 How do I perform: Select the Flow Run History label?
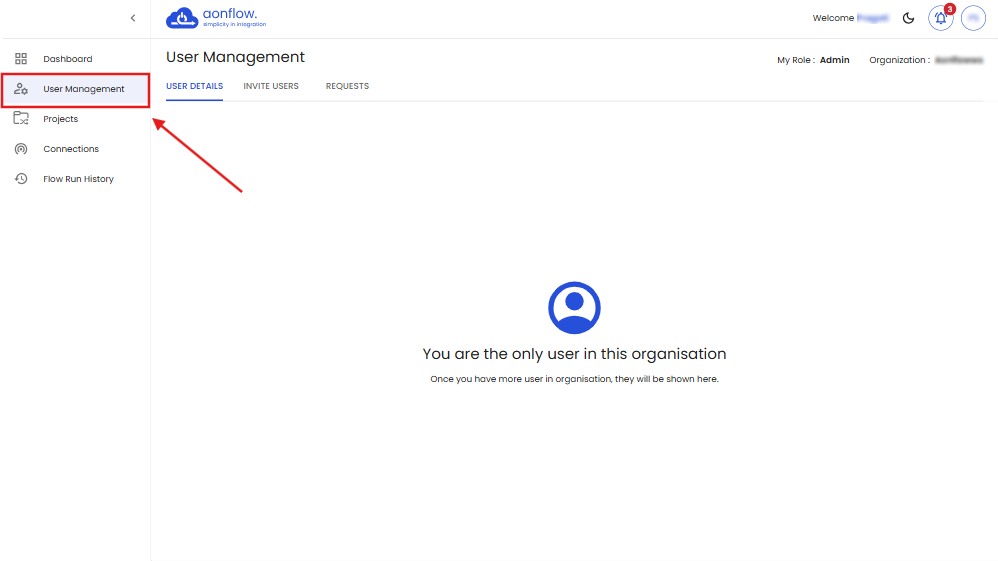pyautogui.click(x=78, y=179)
